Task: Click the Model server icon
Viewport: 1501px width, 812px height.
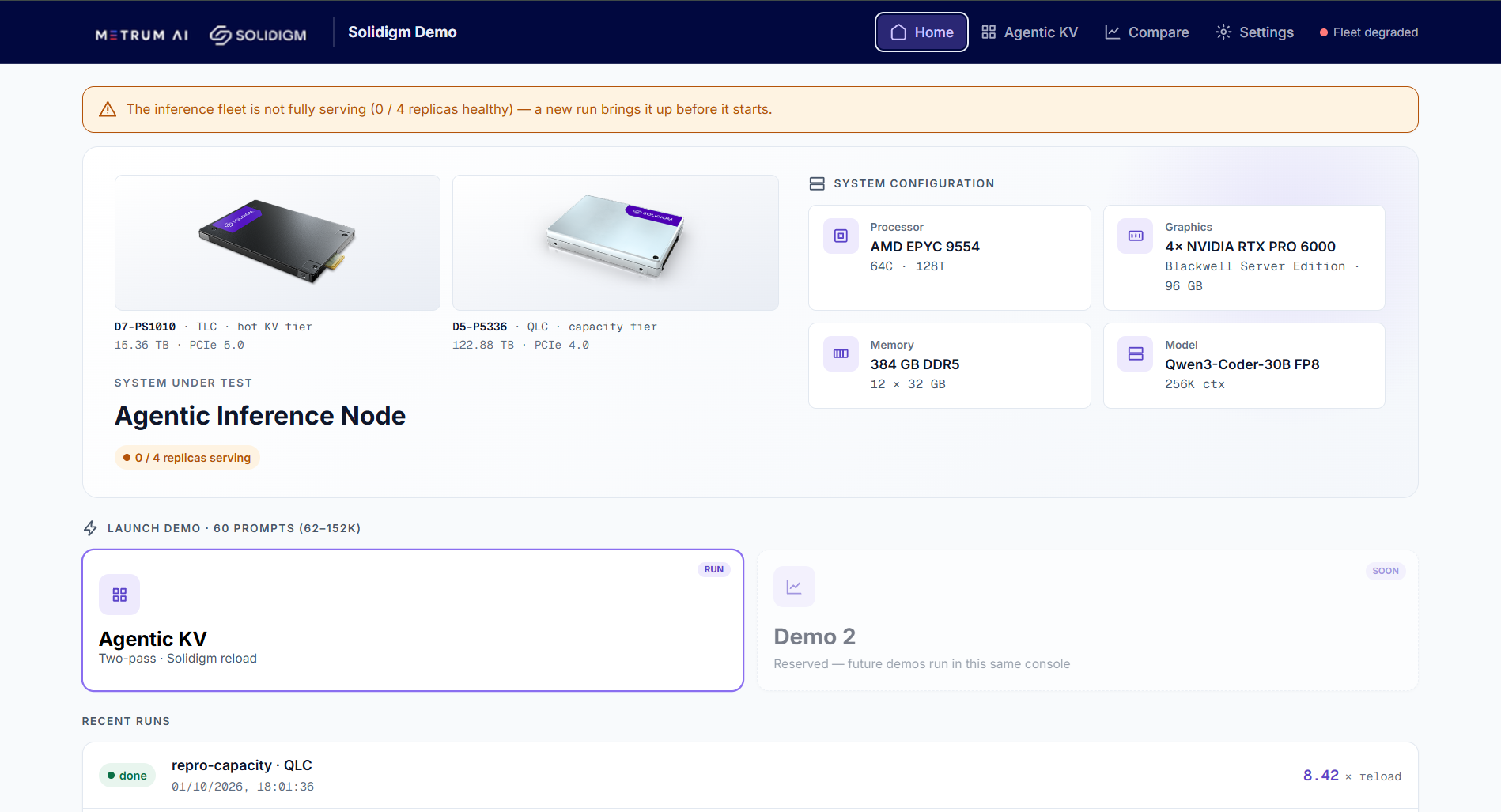Action: 1136,353
